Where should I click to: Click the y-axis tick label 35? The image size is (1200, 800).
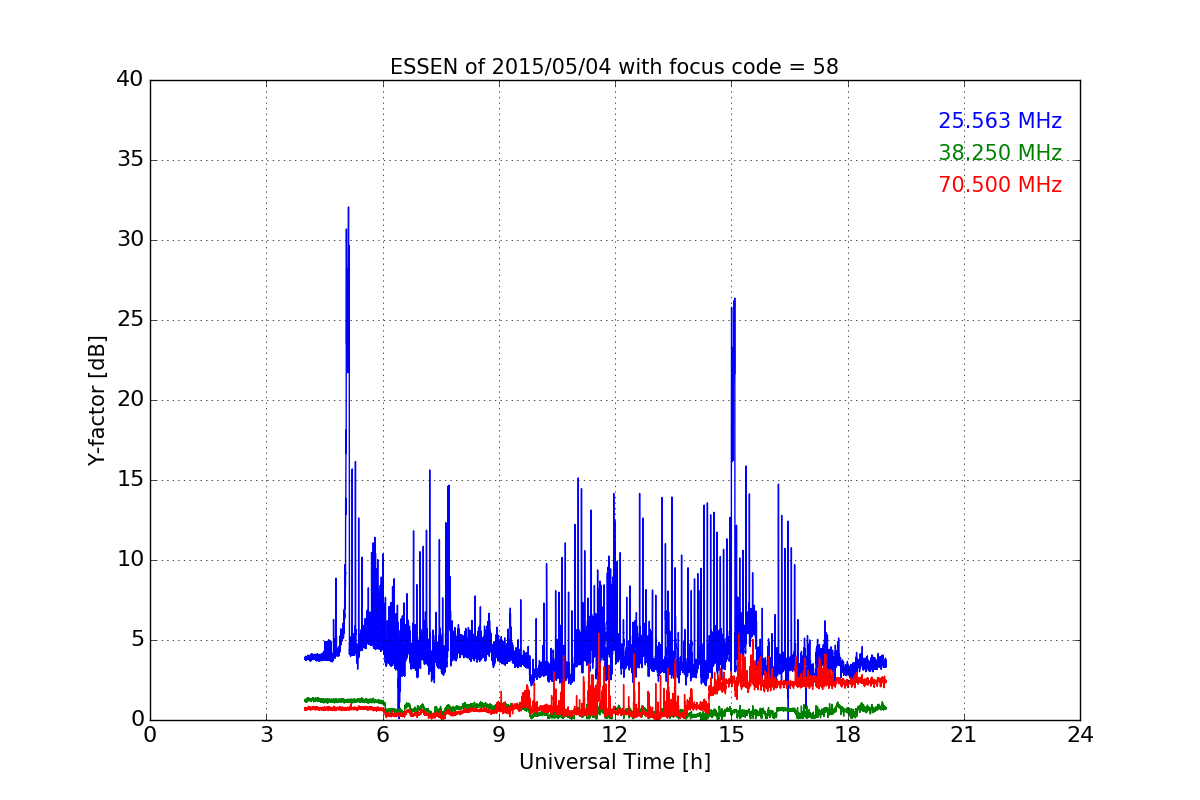pos(130,160)
